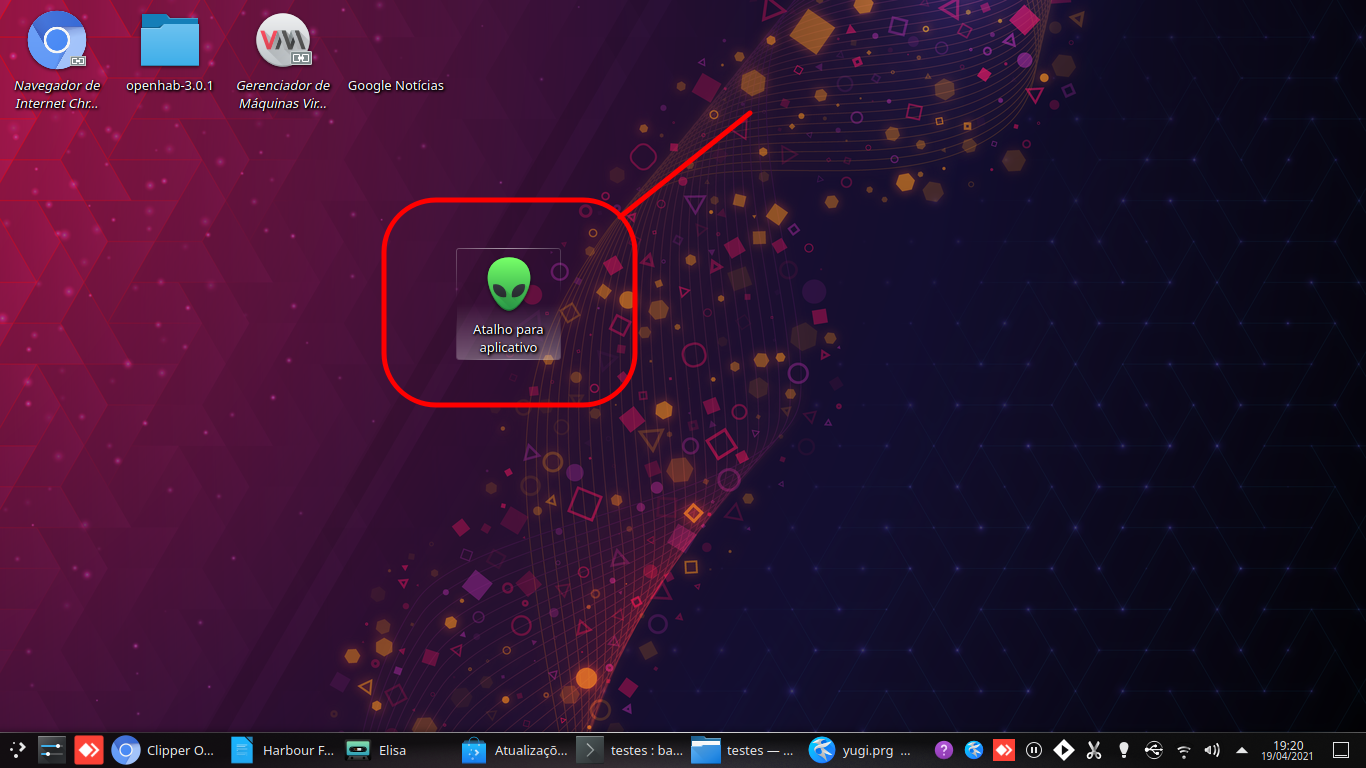Click the blue bird tray icon
Viewport: 1366px width, 768px height.
(974, 750)
